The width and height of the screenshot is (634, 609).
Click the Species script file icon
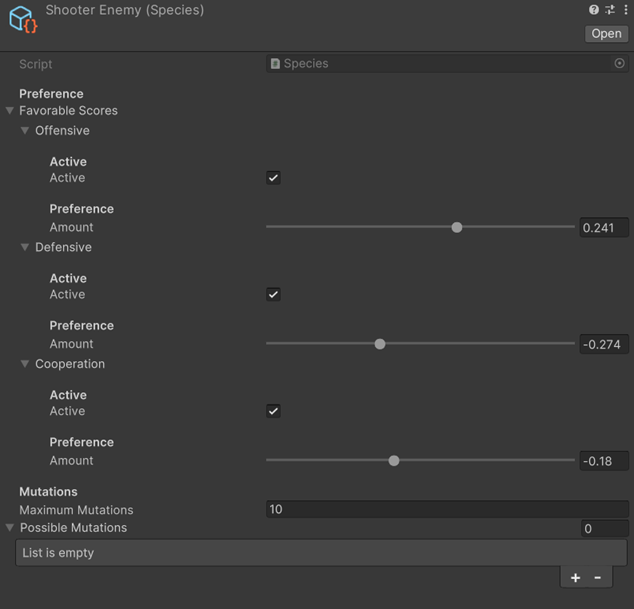[275, 63]
